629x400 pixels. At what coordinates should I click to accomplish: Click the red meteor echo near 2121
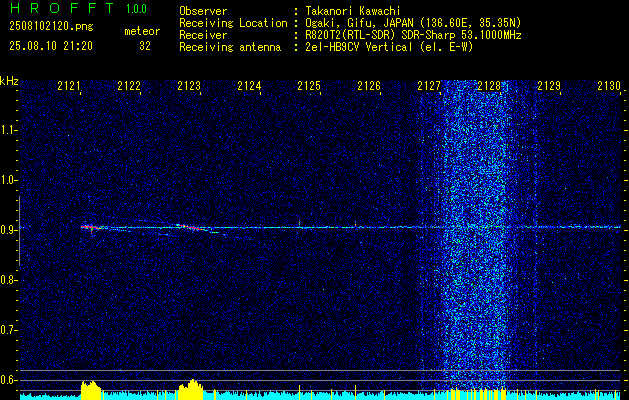click(x=90, y=228)
